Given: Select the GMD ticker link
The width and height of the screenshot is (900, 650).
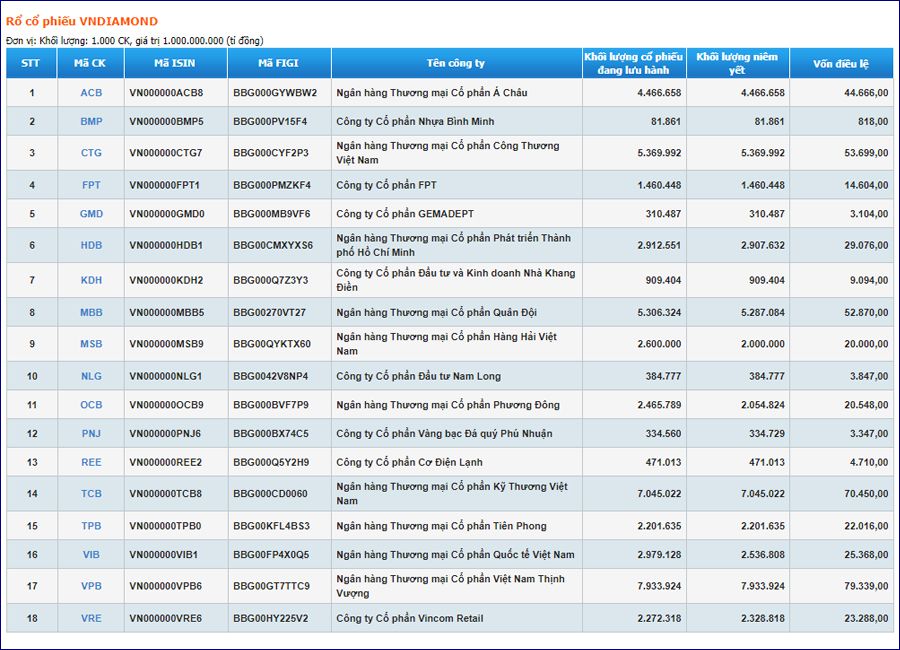Looking at the screenshot, I should coord(91,214).
